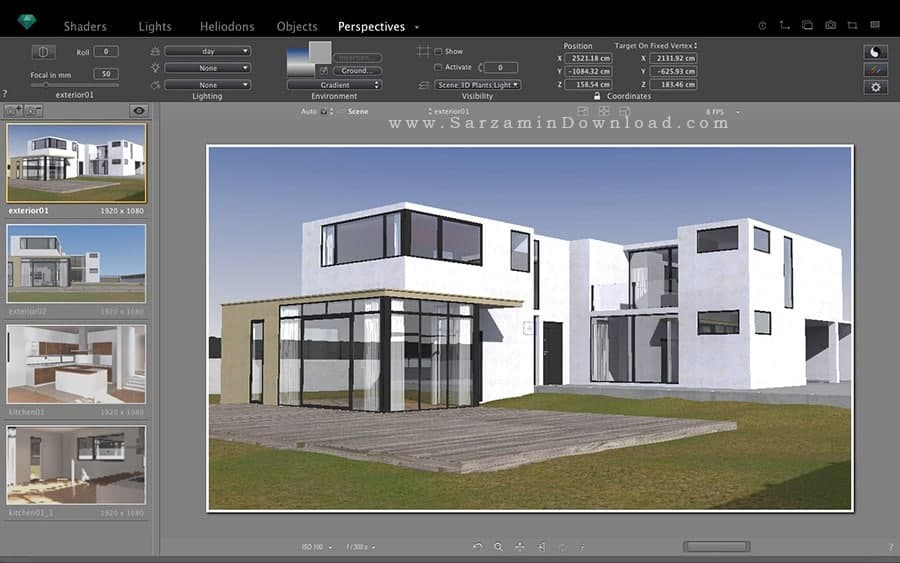Image resolution: width=900 pixels, height=563 pixels.
Task: Click the magnifier zoom icon below viewport
Action: pyautogui.click(x=498, y=547)
